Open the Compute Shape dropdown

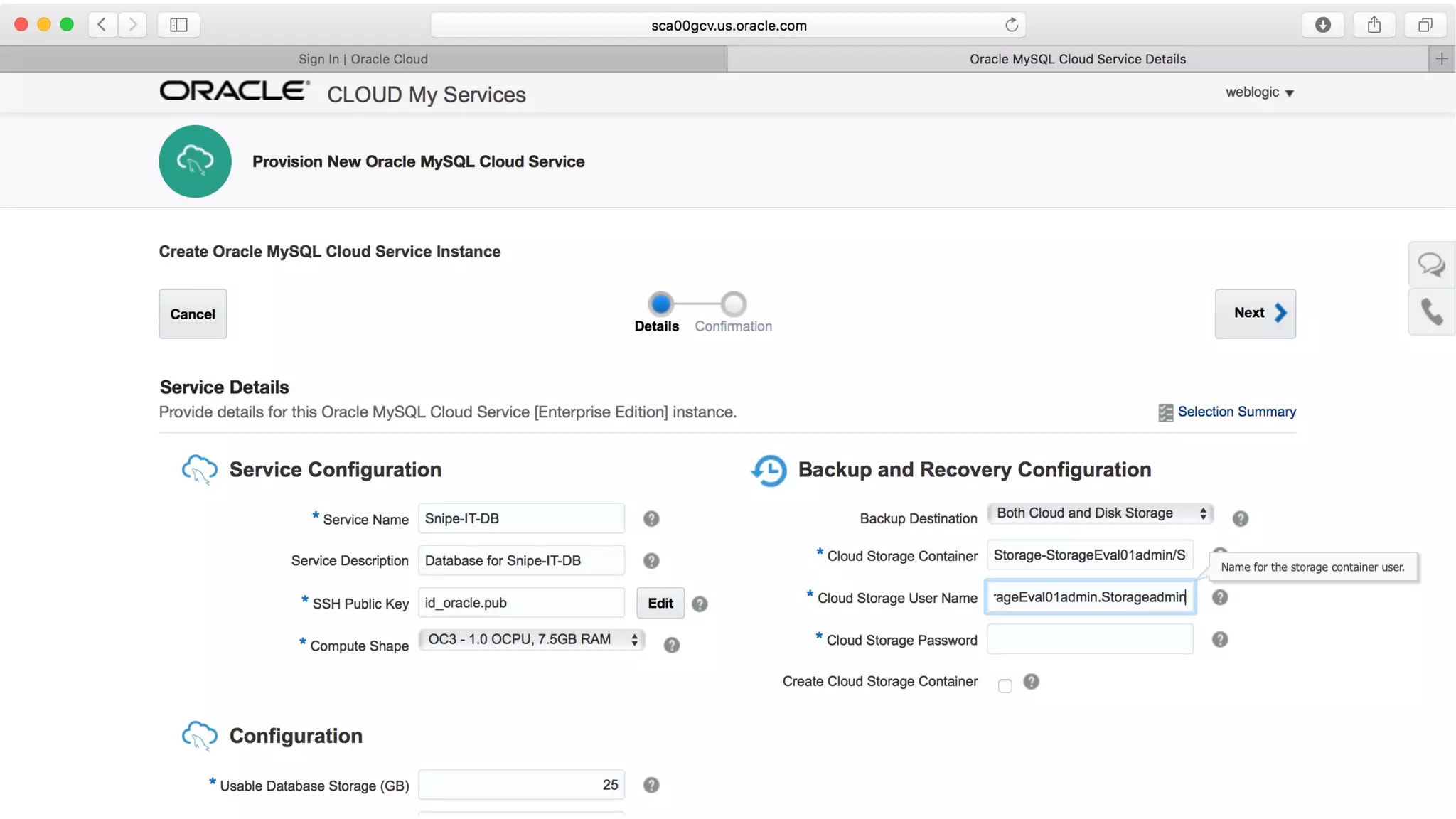pos(532,639)
